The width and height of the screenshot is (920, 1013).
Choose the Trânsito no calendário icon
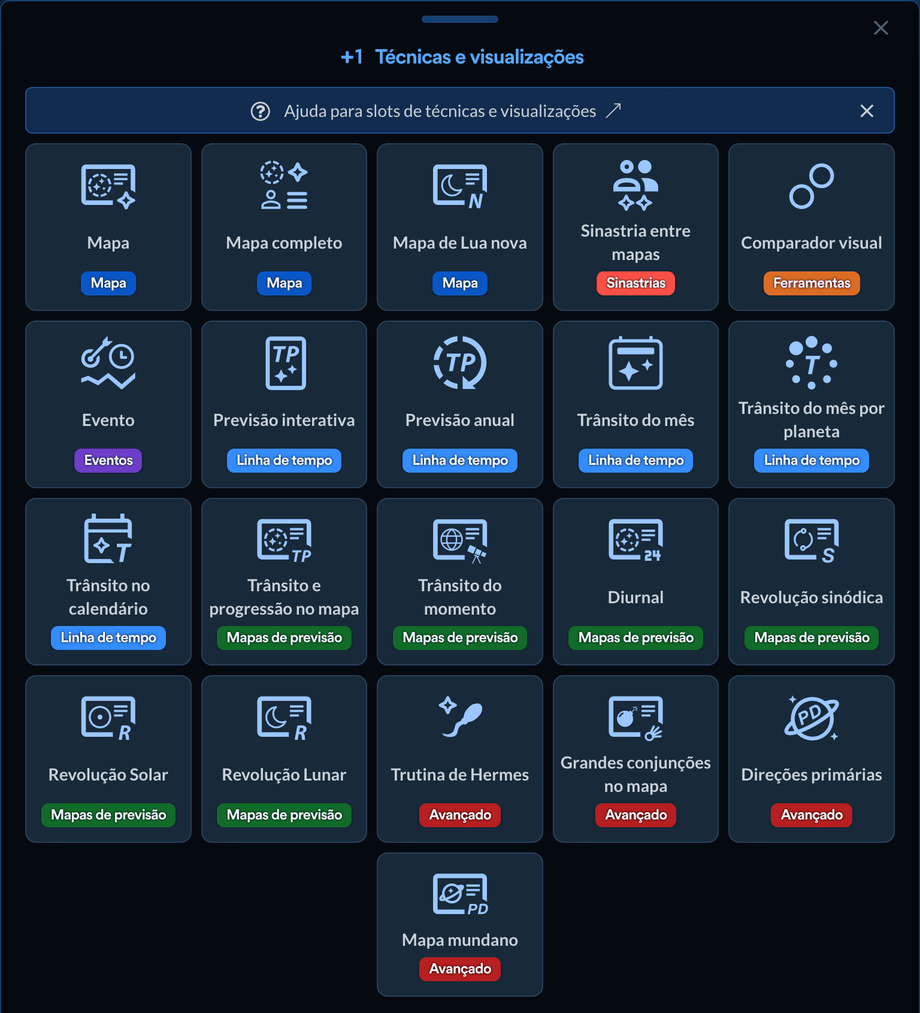[108, 539]
